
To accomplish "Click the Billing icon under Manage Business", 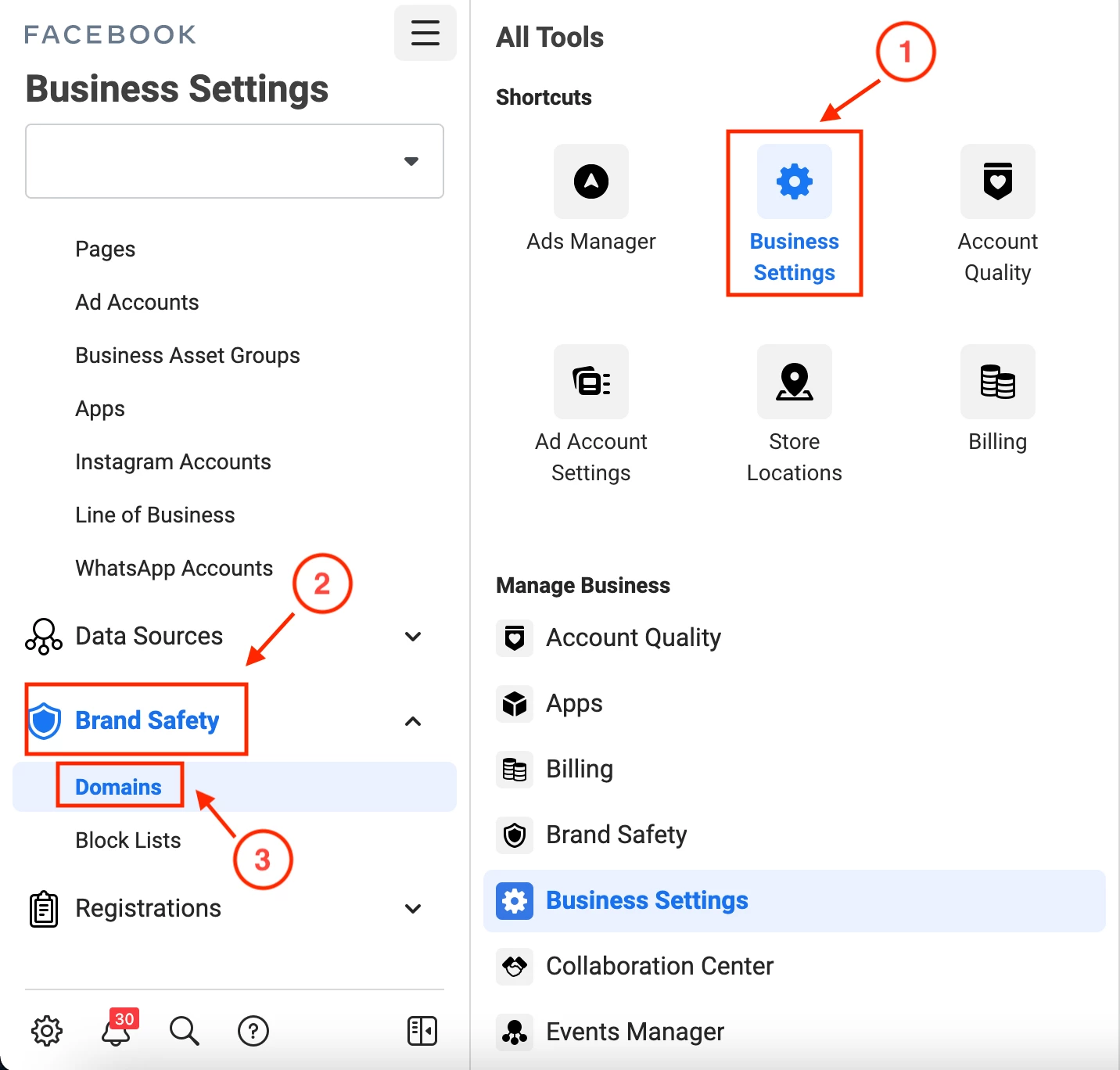I will [x=515, y=770].
